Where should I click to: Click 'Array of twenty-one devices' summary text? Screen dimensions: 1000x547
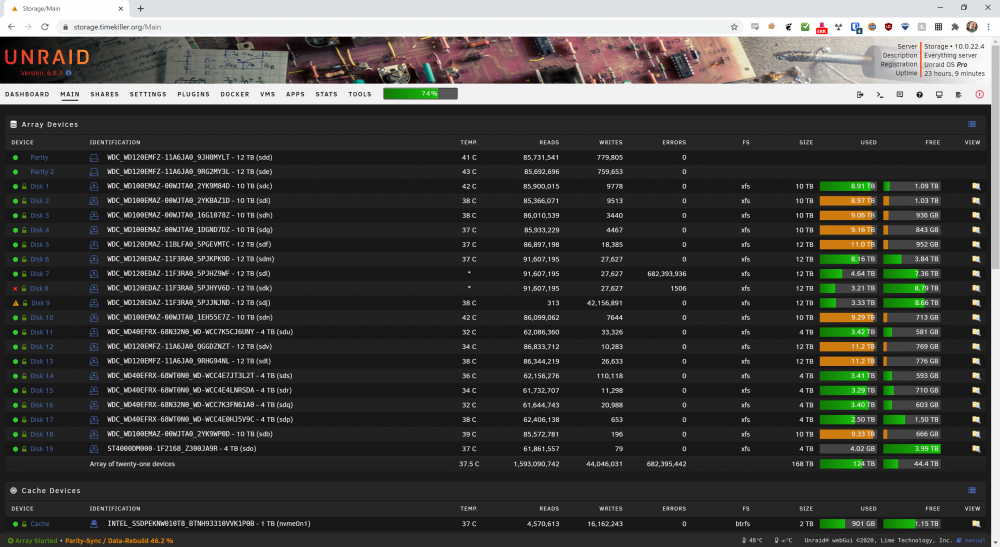point(132,464)
